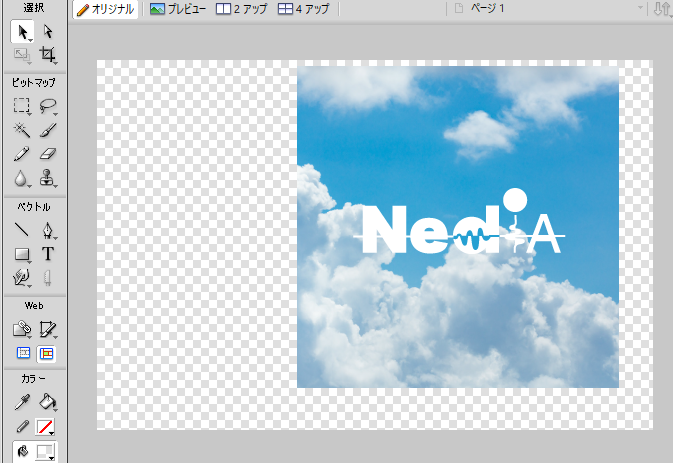Select the Paint Bucket tool
Image resolution: width=673 pixels, height=463 pixels.
click(x=47, y=402)
